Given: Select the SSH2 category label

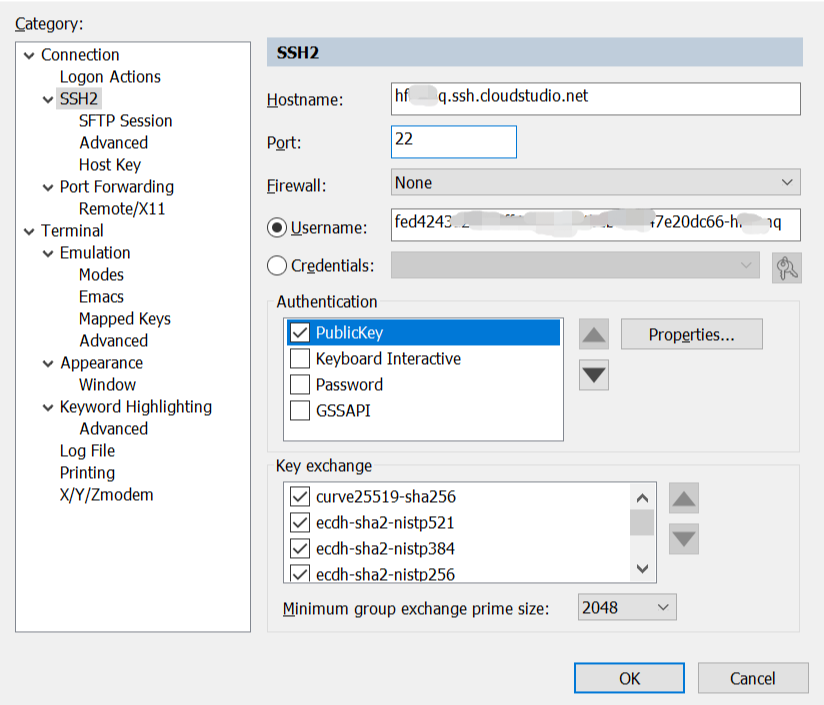Looking at the screenshot, I should [x=79, y=99].
